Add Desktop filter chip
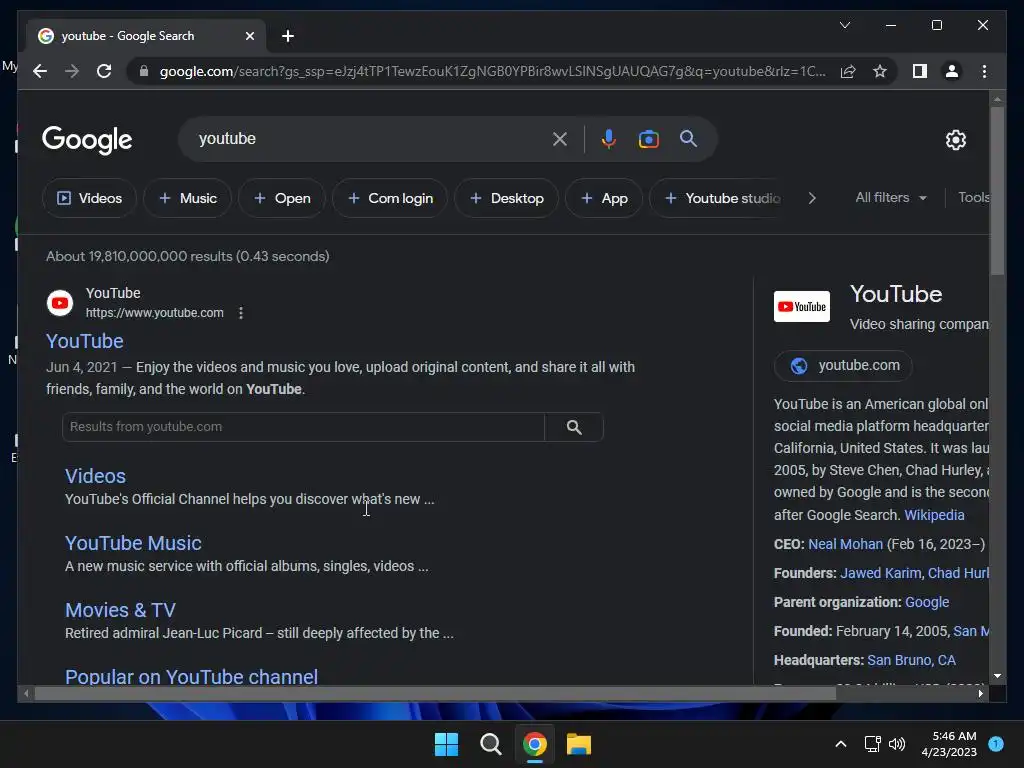 (507, 198)
